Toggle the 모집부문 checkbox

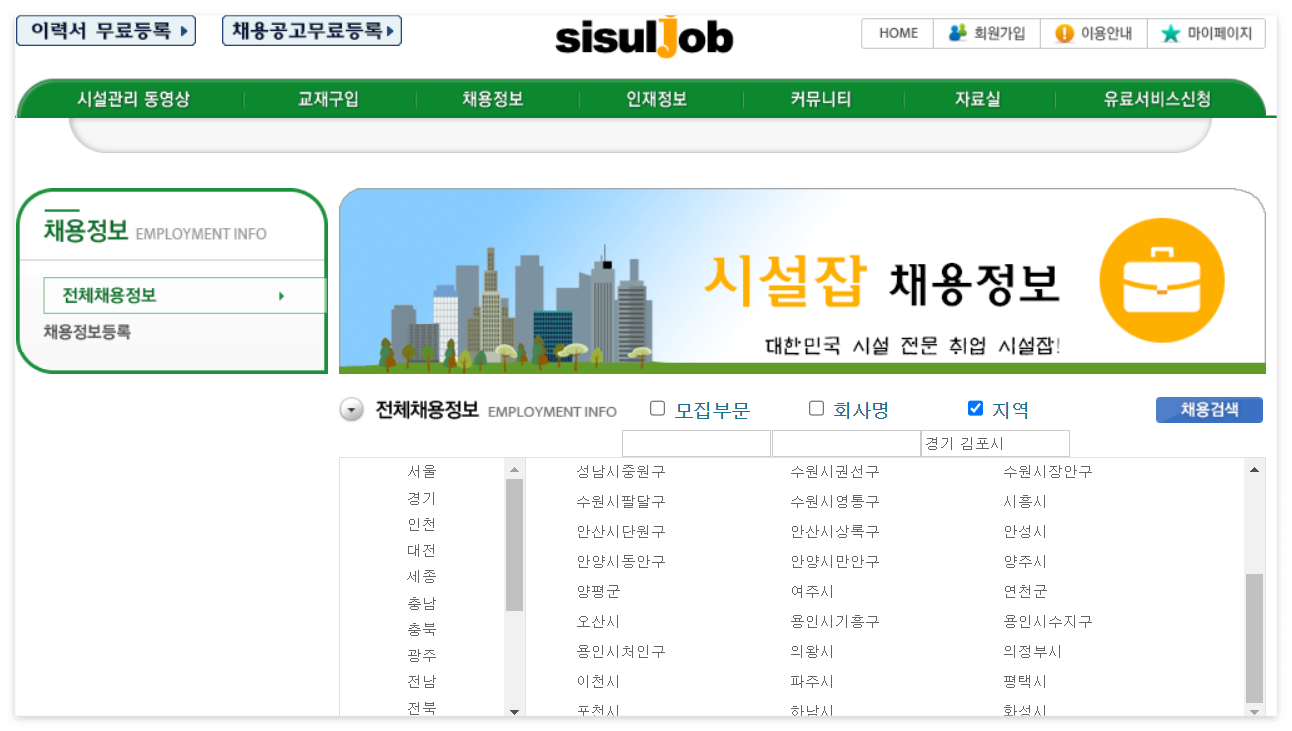(x=657, y=408)
